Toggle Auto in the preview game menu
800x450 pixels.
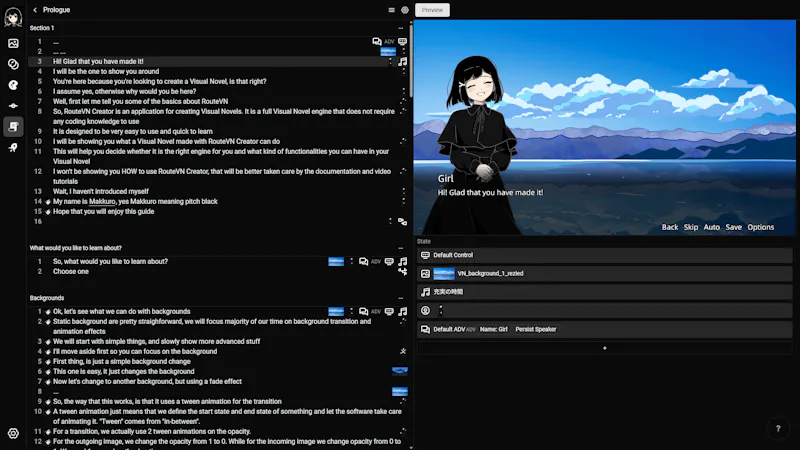click(711, 227)
